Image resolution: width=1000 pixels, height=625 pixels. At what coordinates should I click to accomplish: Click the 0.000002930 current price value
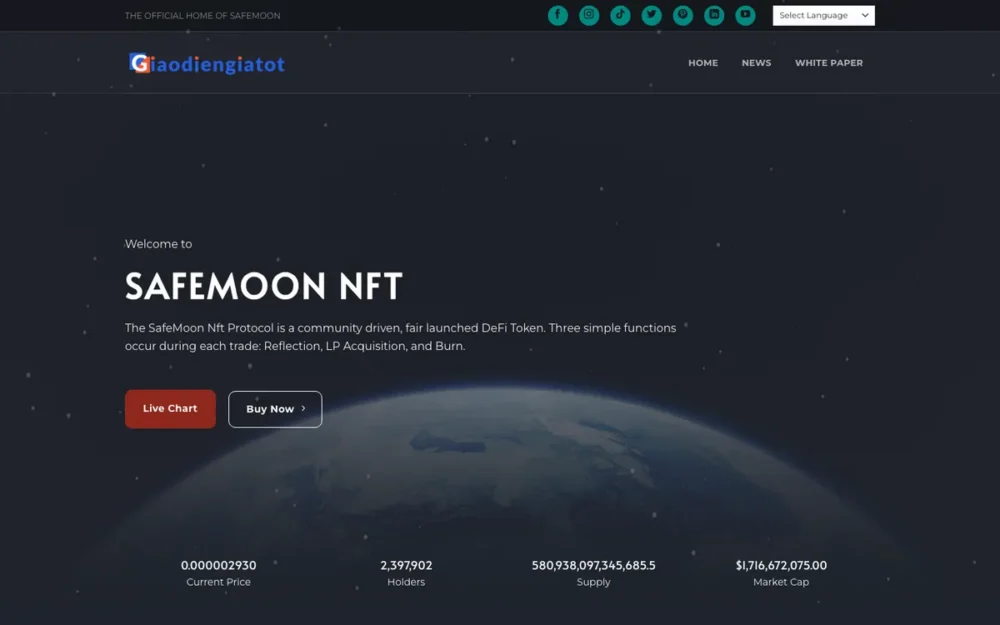218,565
